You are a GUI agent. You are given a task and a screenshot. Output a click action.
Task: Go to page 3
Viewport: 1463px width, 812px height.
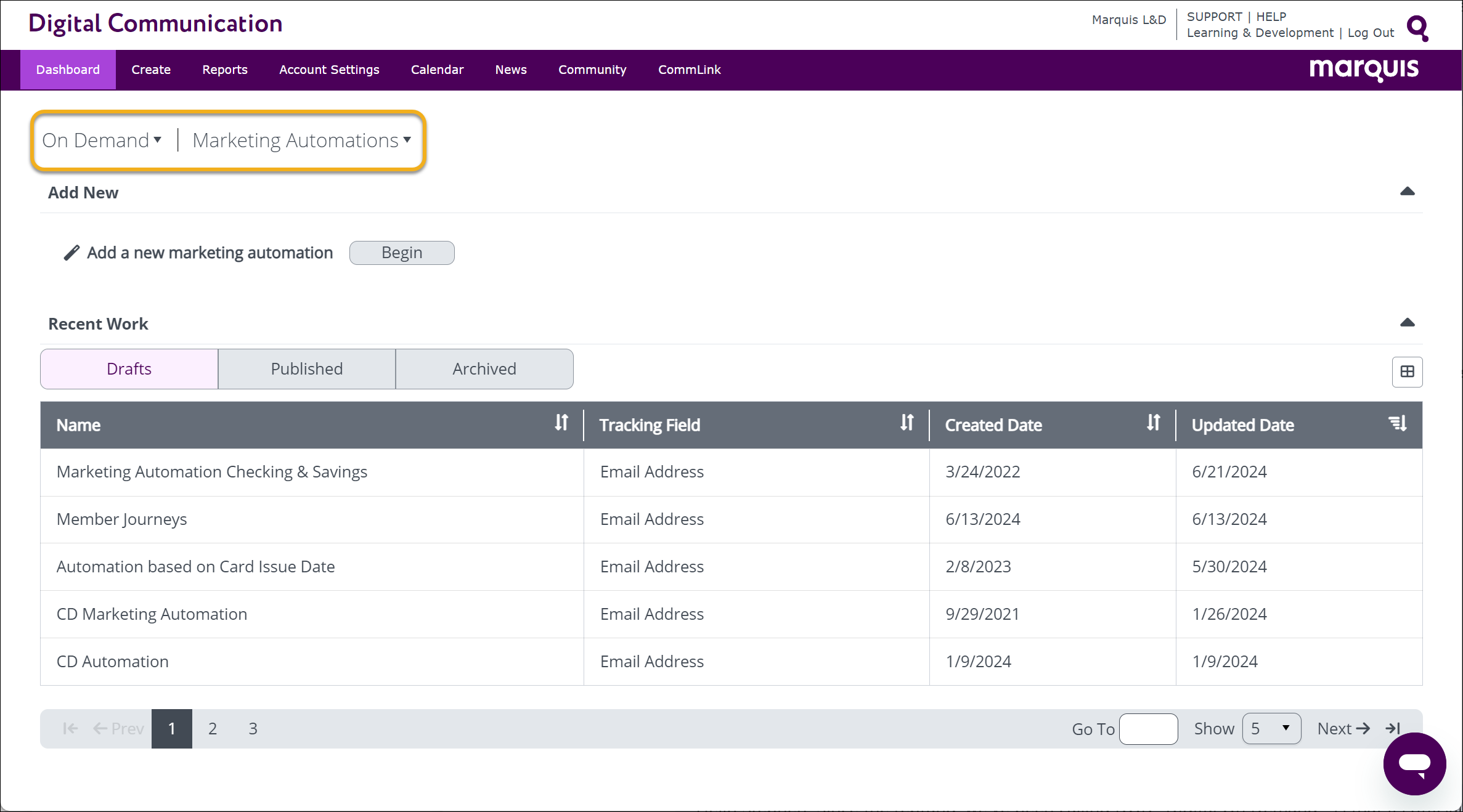[x=253, y=729]
